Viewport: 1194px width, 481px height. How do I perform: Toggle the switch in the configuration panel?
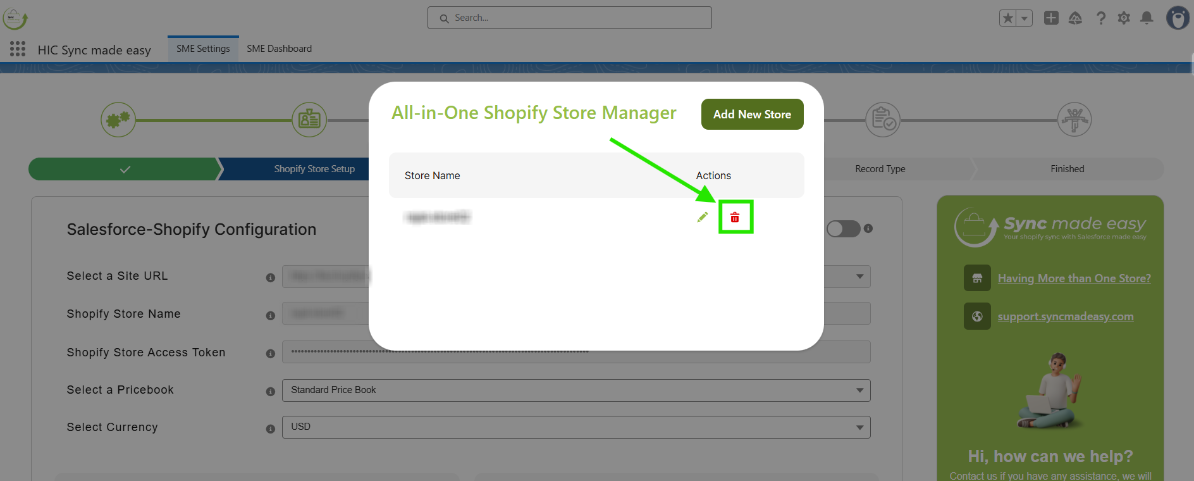843,228
